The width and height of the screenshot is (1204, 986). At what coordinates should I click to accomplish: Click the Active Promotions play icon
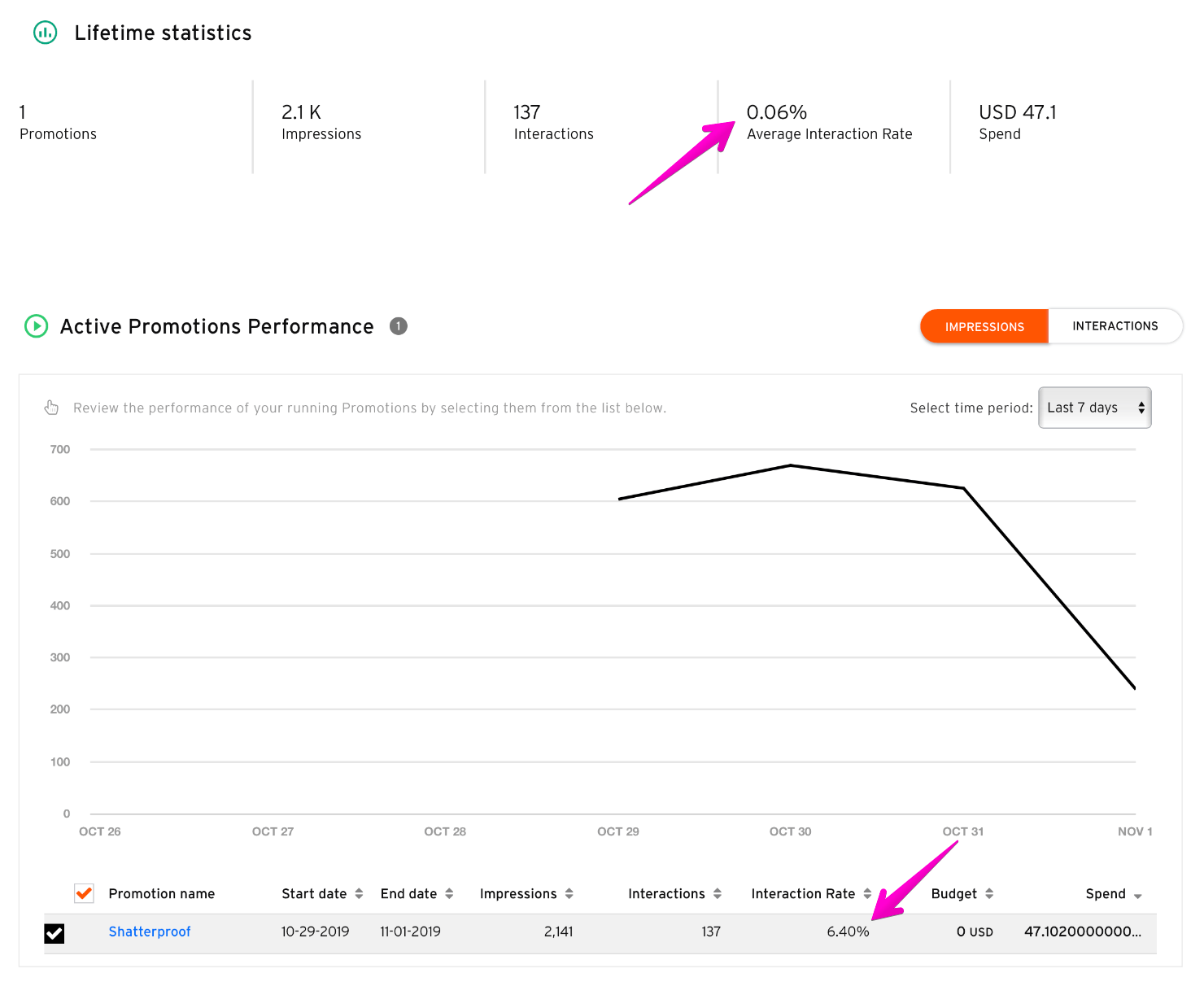(36, 326)
